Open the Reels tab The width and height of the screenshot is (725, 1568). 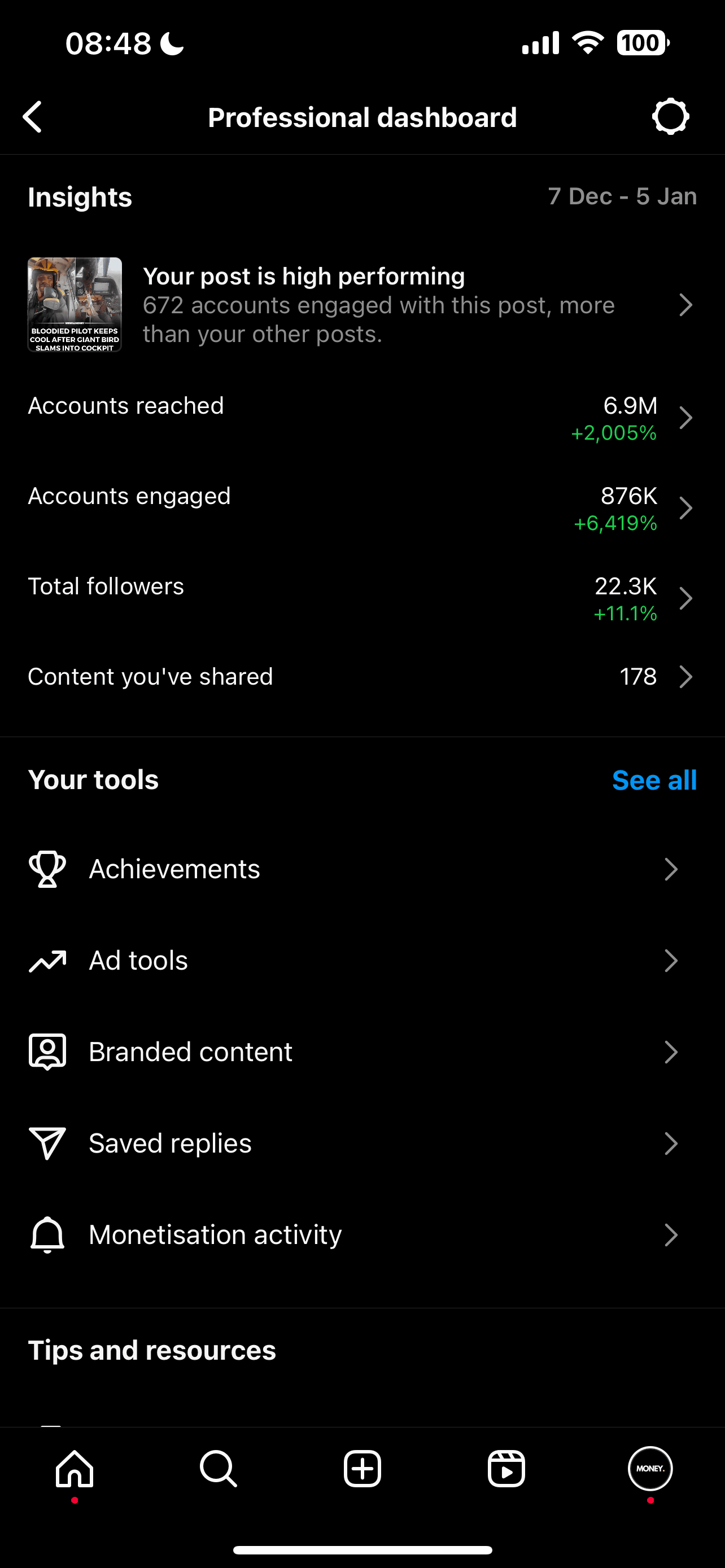pos(506,1469)
